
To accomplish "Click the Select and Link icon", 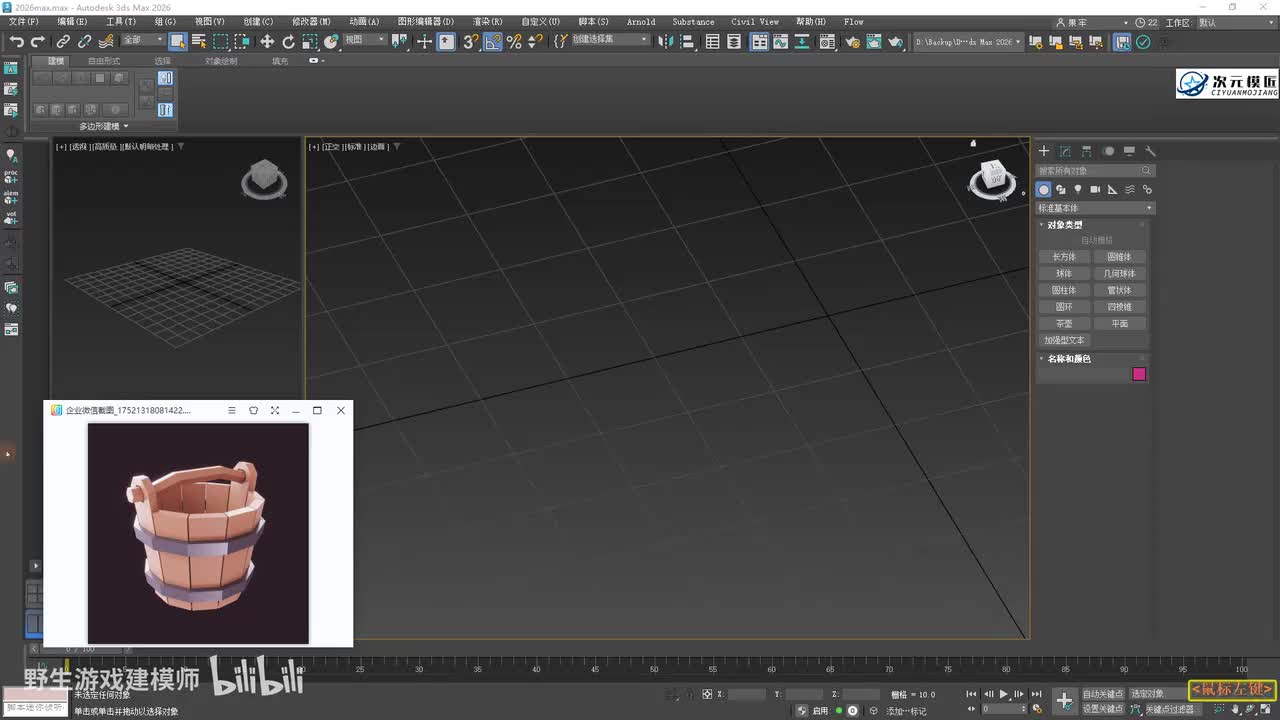I will (x=63, y=42).
